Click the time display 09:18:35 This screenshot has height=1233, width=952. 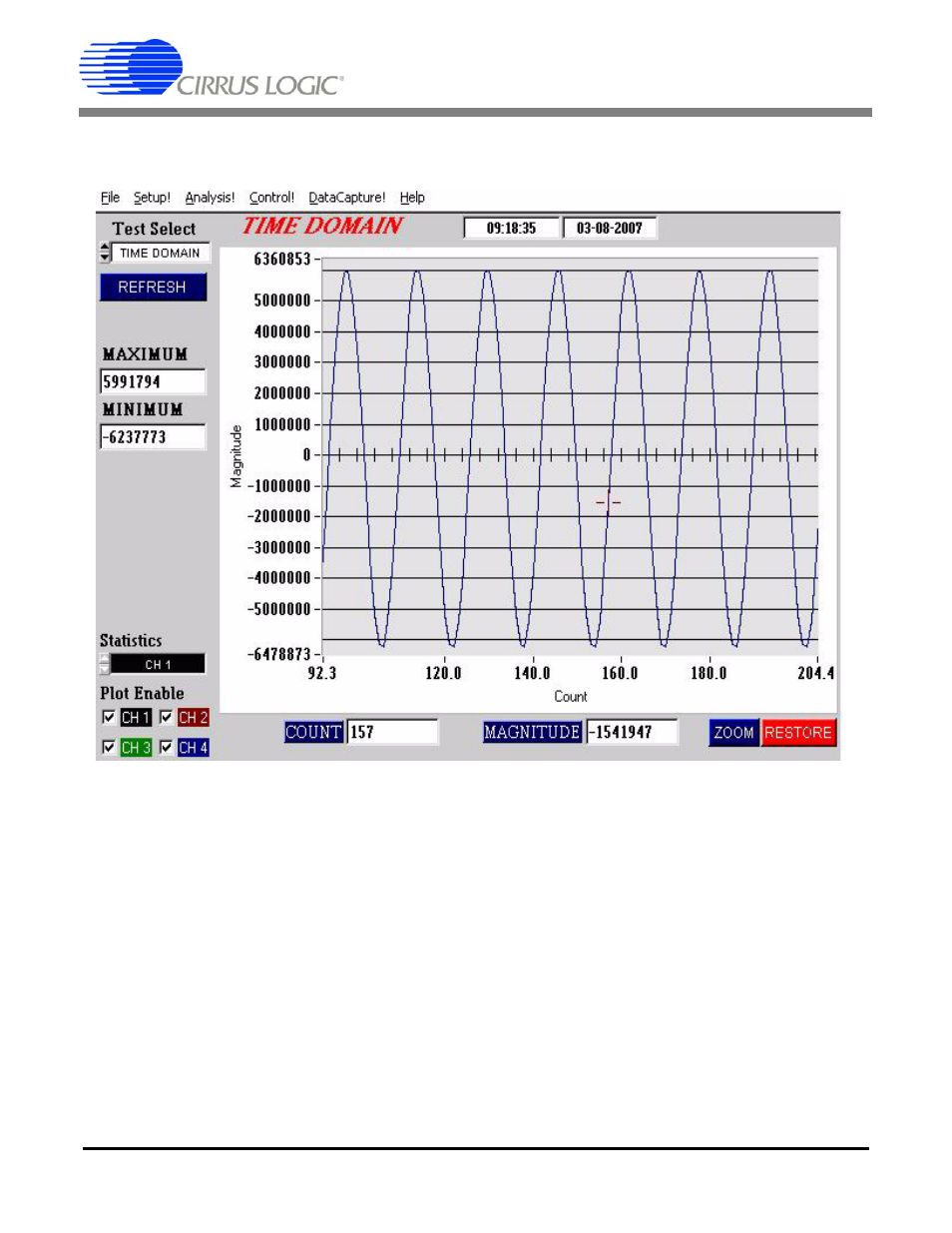511,229
